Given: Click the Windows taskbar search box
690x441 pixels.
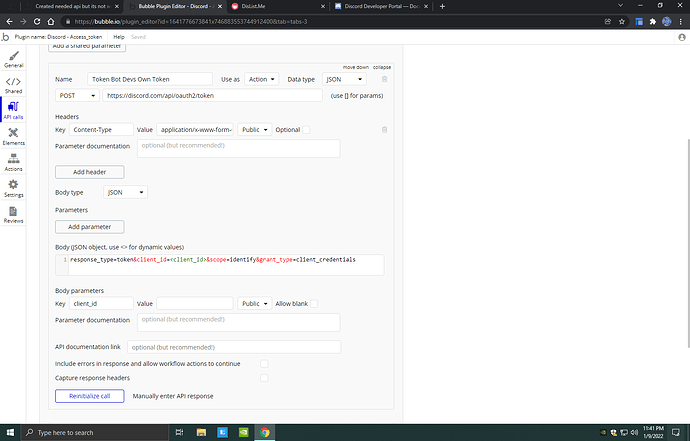Looking at the screenshot, I should (x=94, y=432).
